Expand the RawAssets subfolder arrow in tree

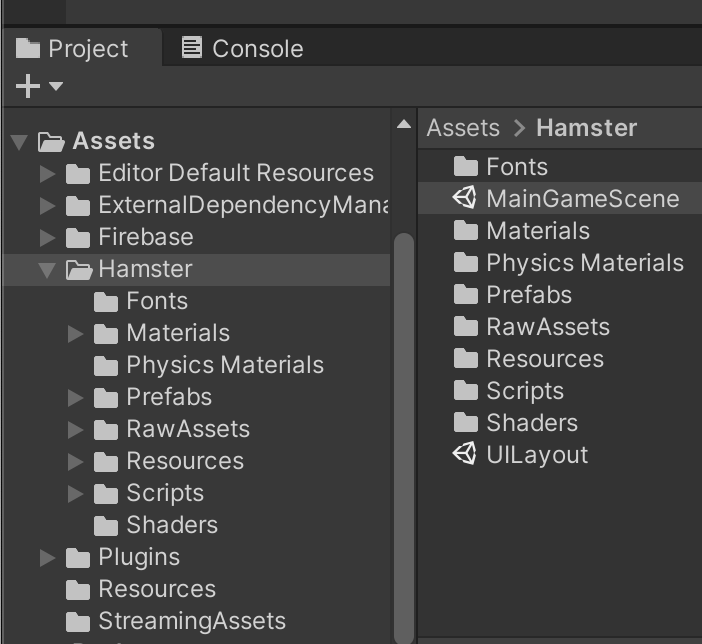coord(75,429)
